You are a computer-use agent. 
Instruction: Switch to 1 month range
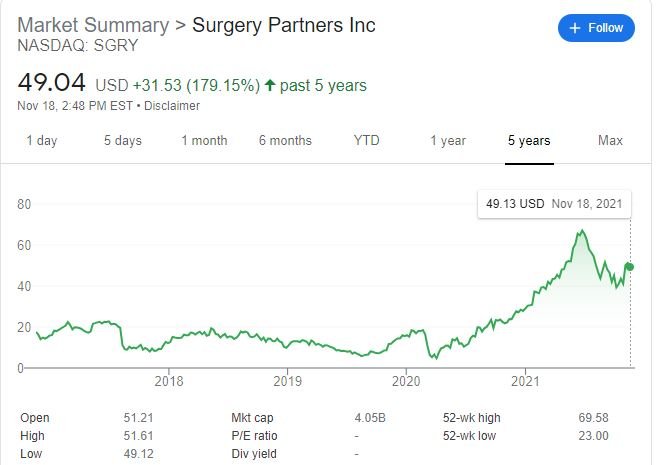pos(204,140)
